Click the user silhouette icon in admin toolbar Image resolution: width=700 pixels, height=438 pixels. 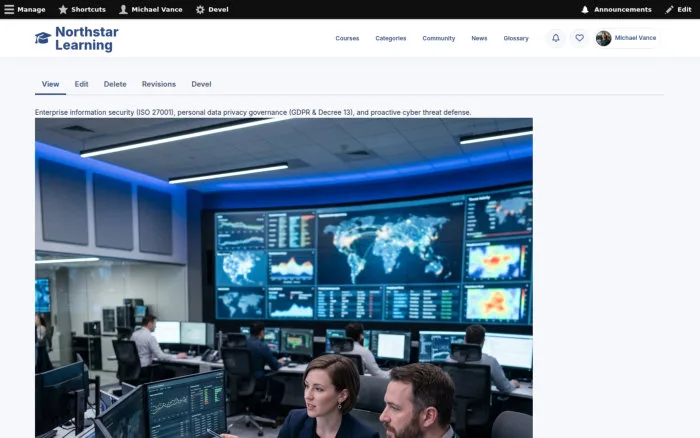tap(123, 9)
